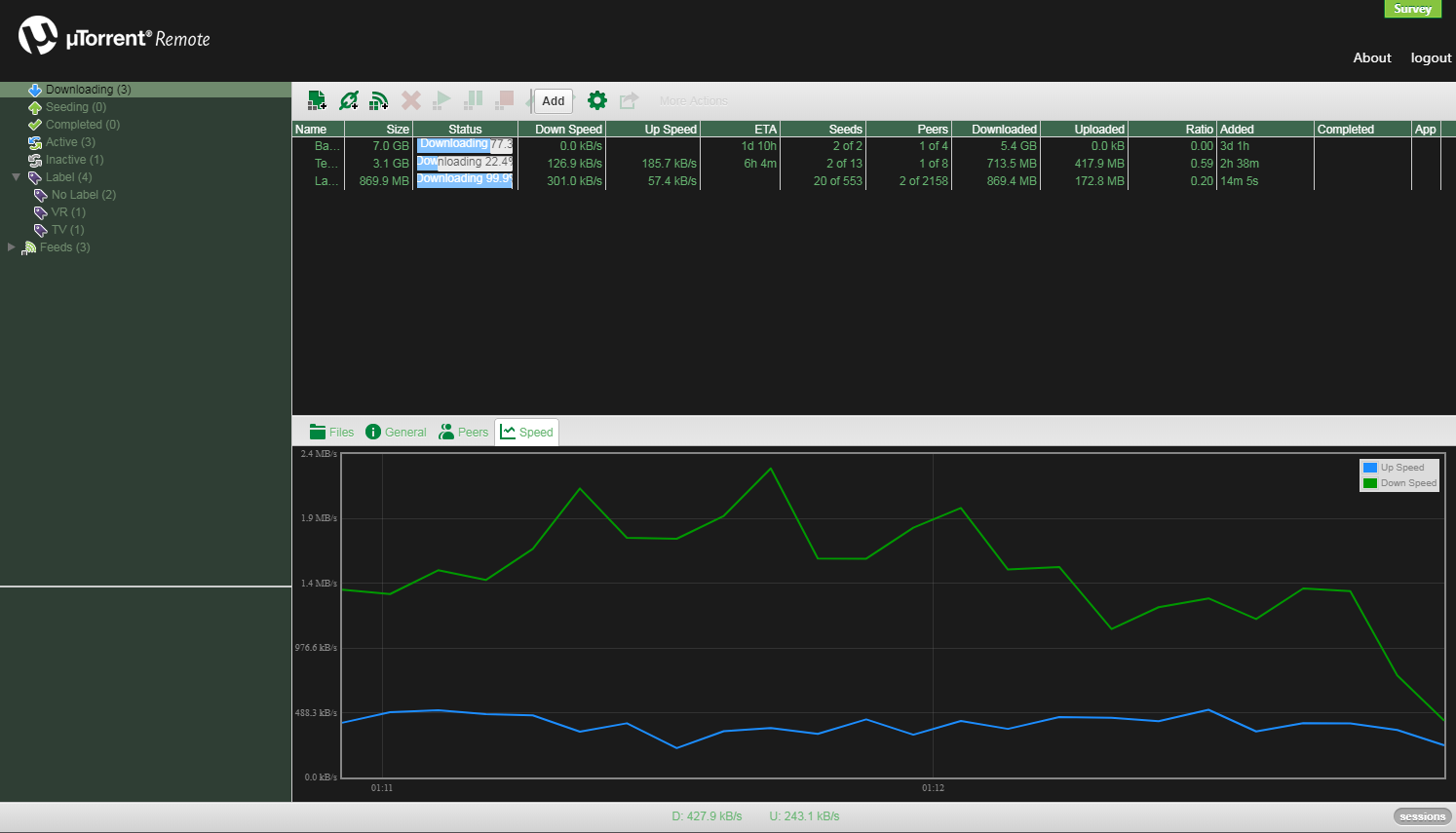Open the Settings gear icon
Image resolution: width=1456 pixels, height=833 pixels.
[x=596, y=99]
